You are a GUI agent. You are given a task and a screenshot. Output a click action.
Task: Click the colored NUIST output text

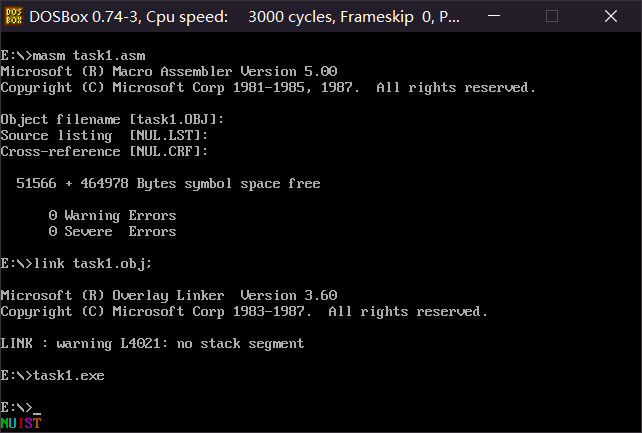pyautogui.click(x=21, y=423)
